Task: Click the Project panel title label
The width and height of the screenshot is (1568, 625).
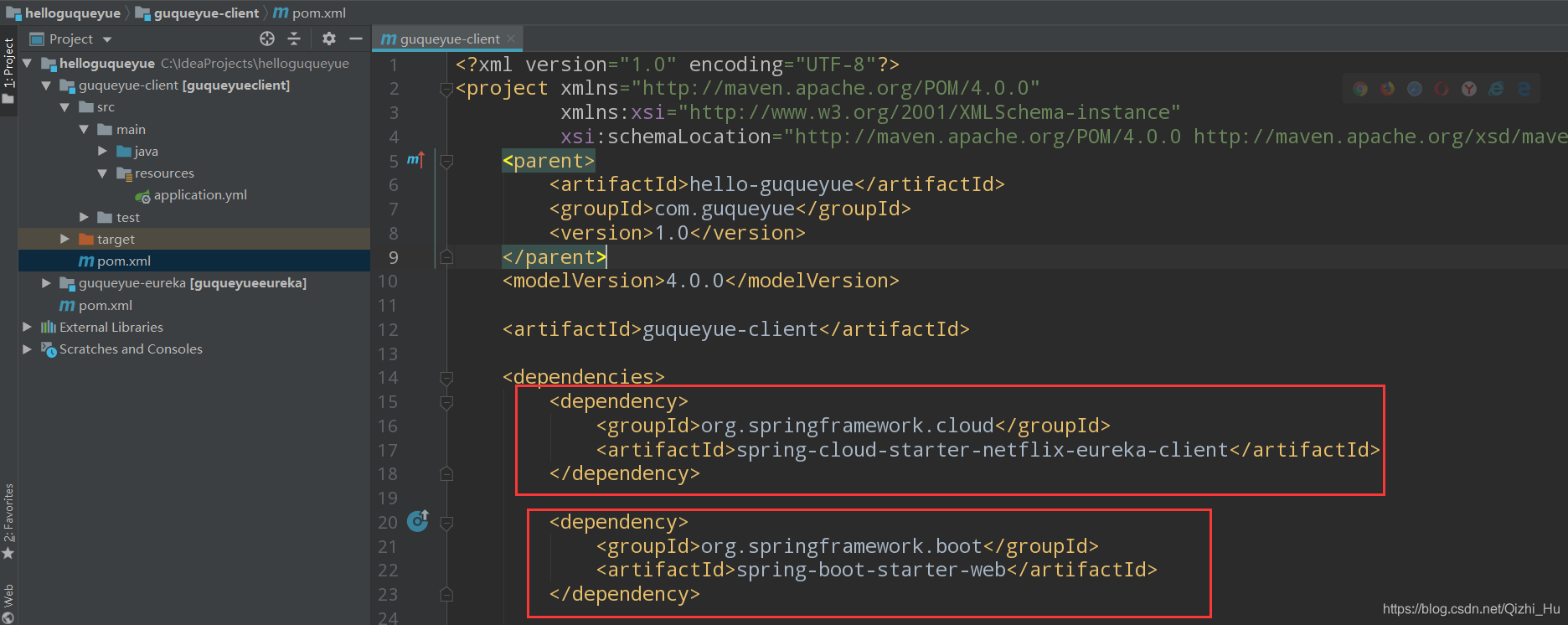Action: (70, 39)
